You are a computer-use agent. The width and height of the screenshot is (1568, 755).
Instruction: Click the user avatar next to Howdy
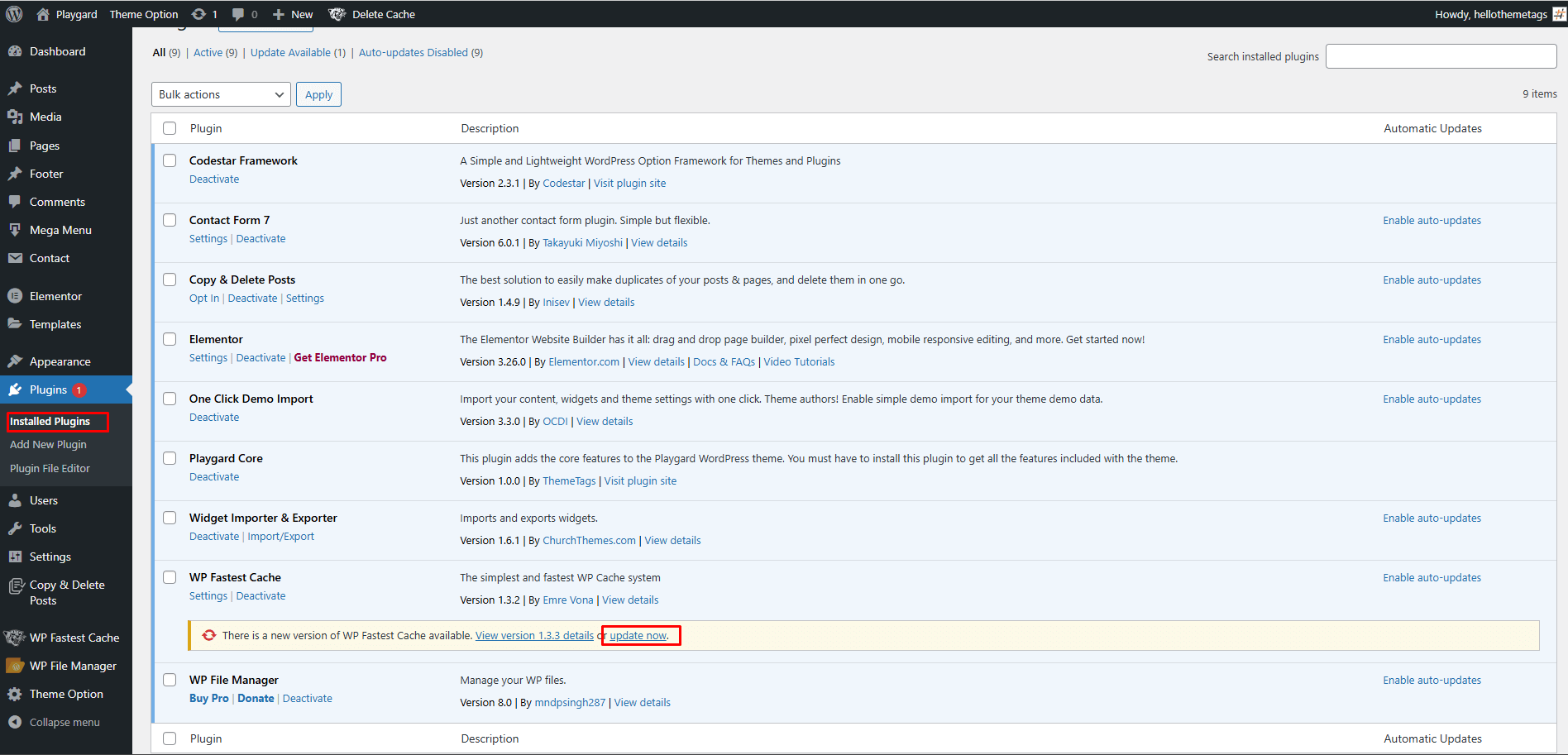pyautogui.click(x=1559, y=14)
